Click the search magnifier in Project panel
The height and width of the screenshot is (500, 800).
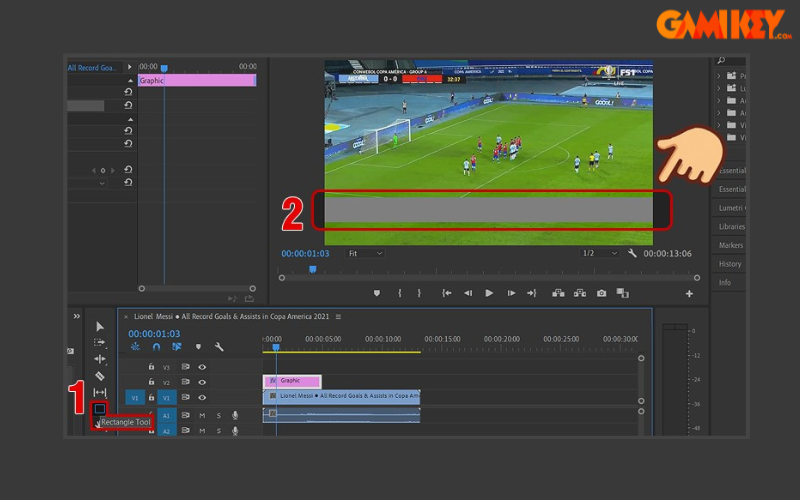(721, 61)
